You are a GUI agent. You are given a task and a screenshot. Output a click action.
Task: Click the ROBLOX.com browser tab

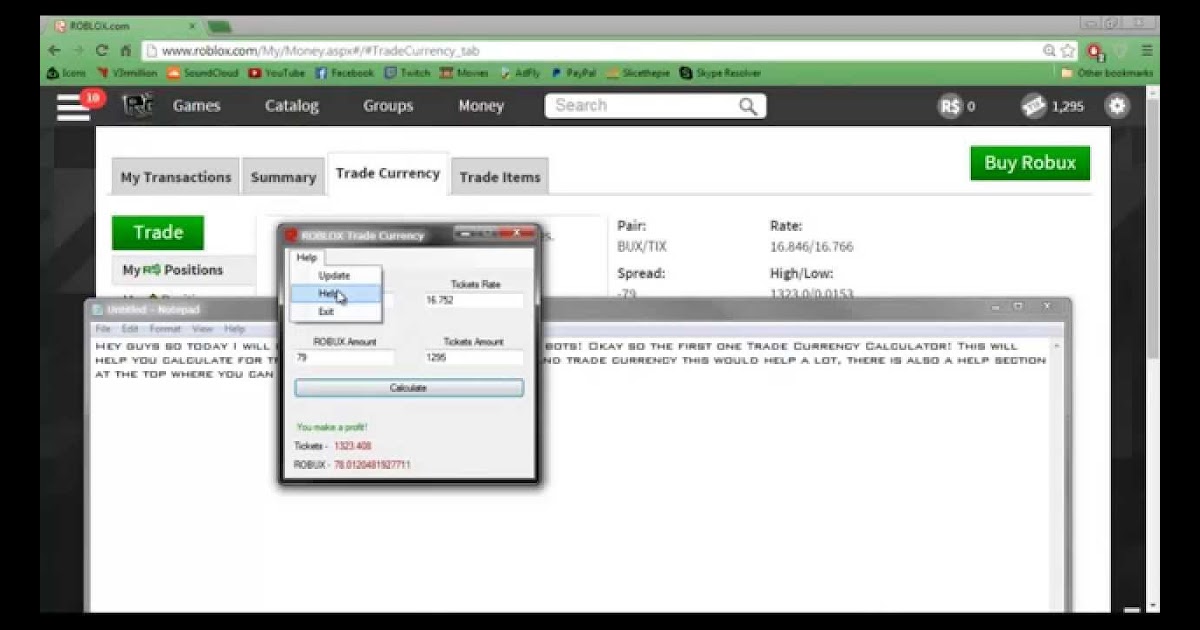tap(125, 26)
